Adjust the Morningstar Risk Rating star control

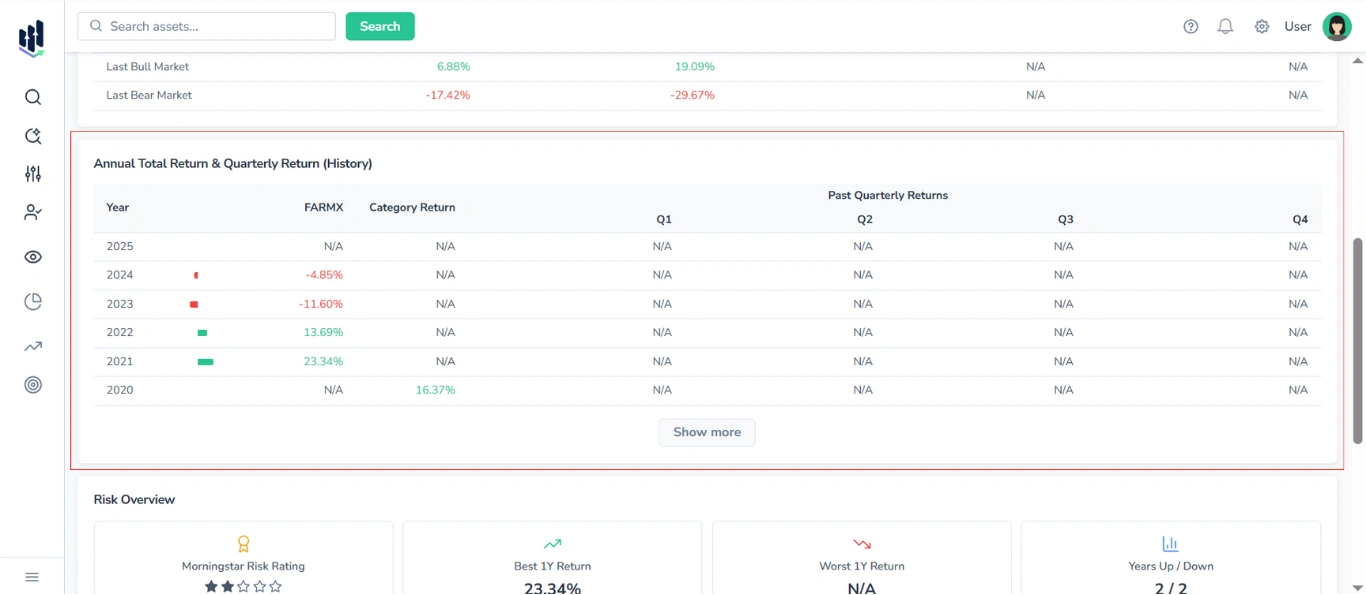[x=243, y=586]
